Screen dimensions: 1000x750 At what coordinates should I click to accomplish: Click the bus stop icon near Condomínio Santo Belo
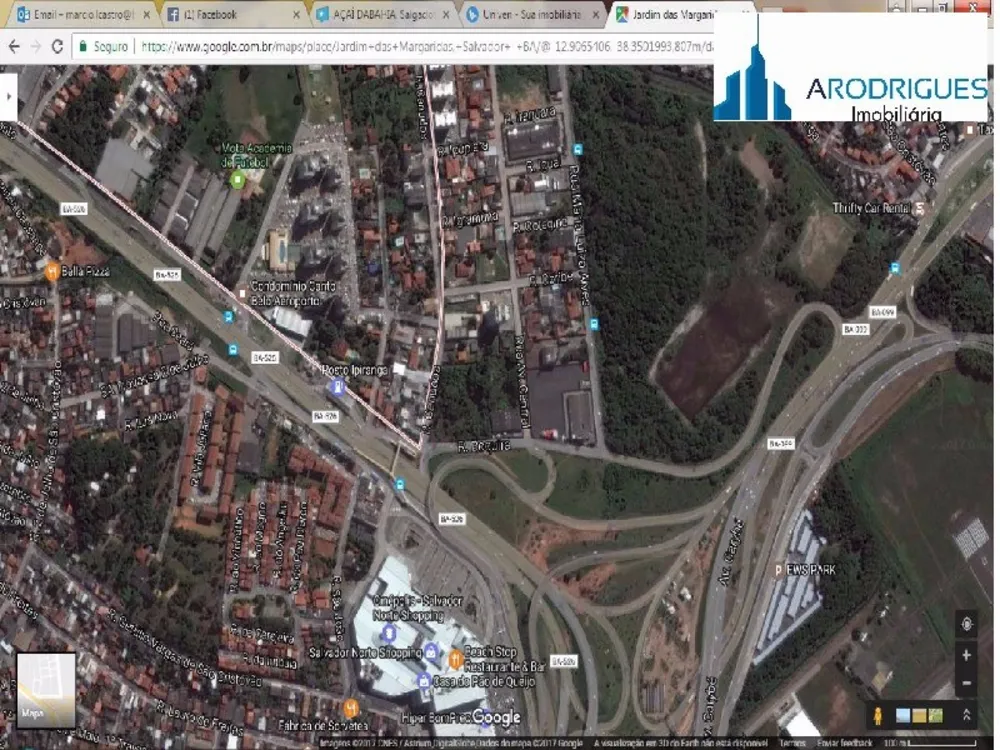coord(228,316)
